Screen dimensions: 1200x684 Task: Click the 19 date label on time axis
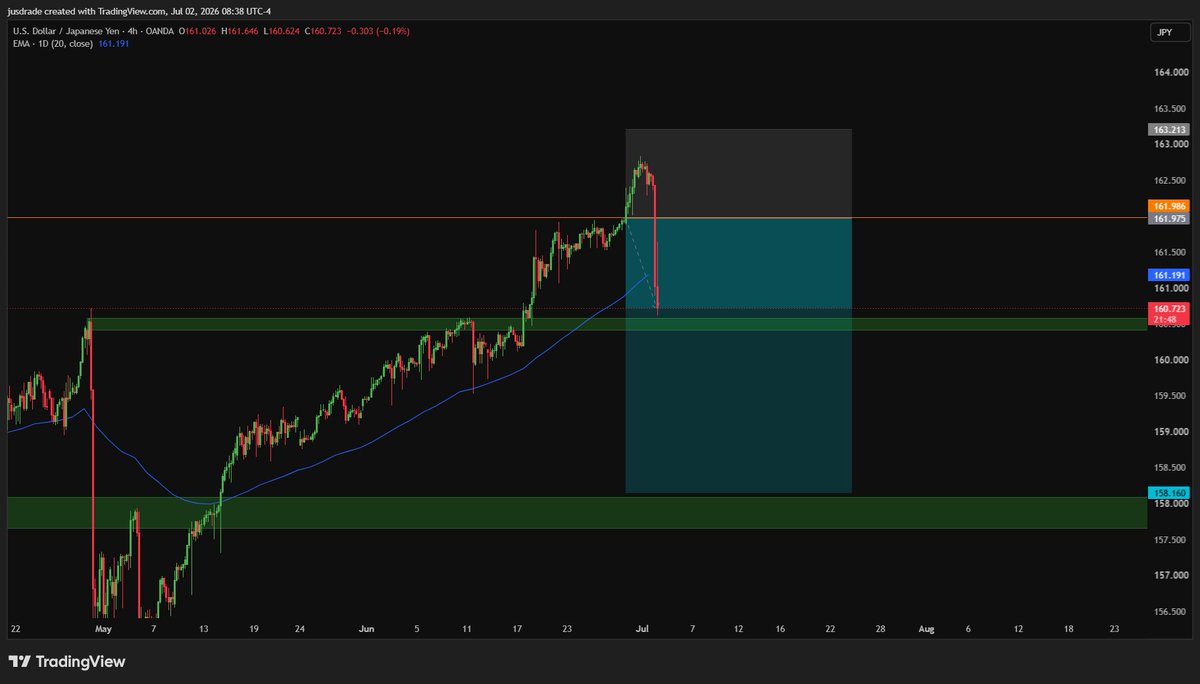coord(254,629)
